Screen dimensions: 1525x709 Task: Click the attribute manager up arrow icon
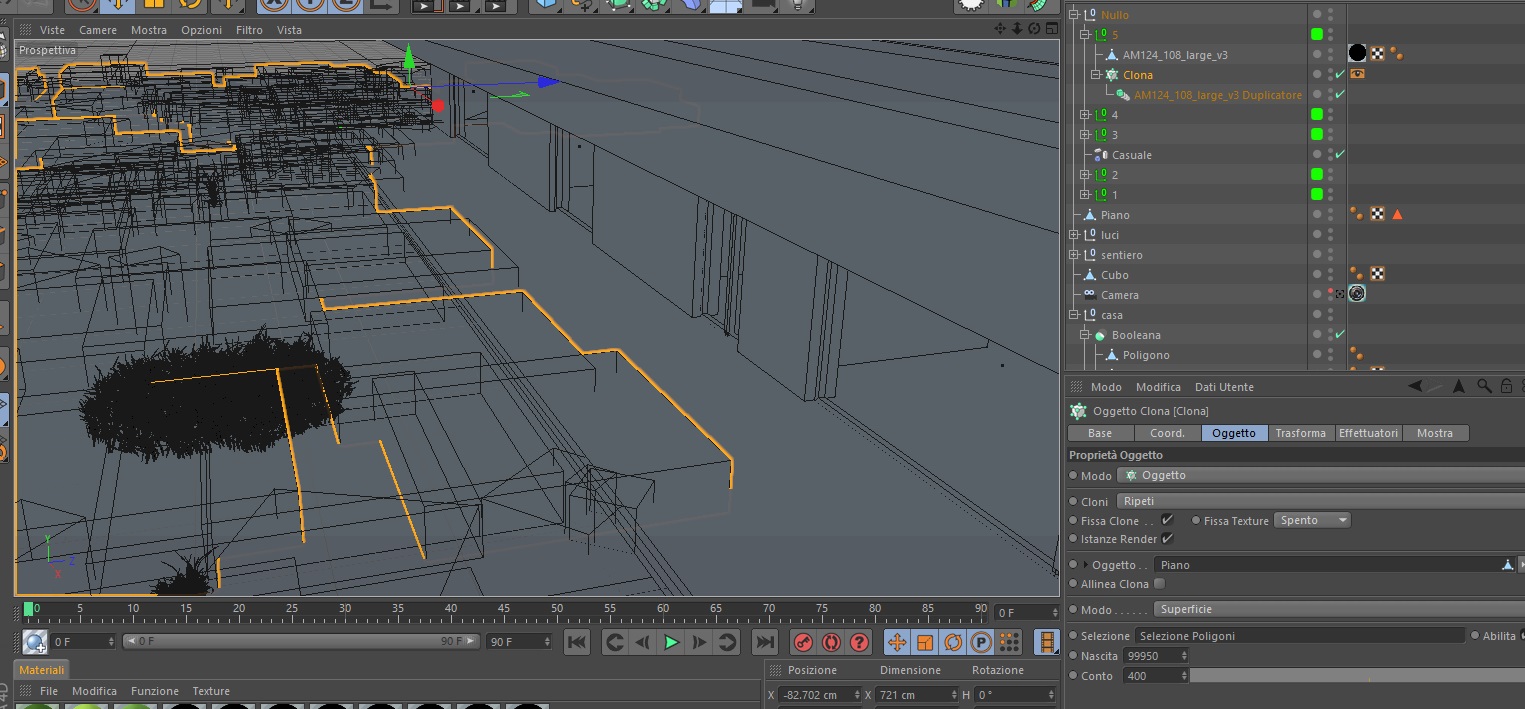click(x=1459, y=386)
